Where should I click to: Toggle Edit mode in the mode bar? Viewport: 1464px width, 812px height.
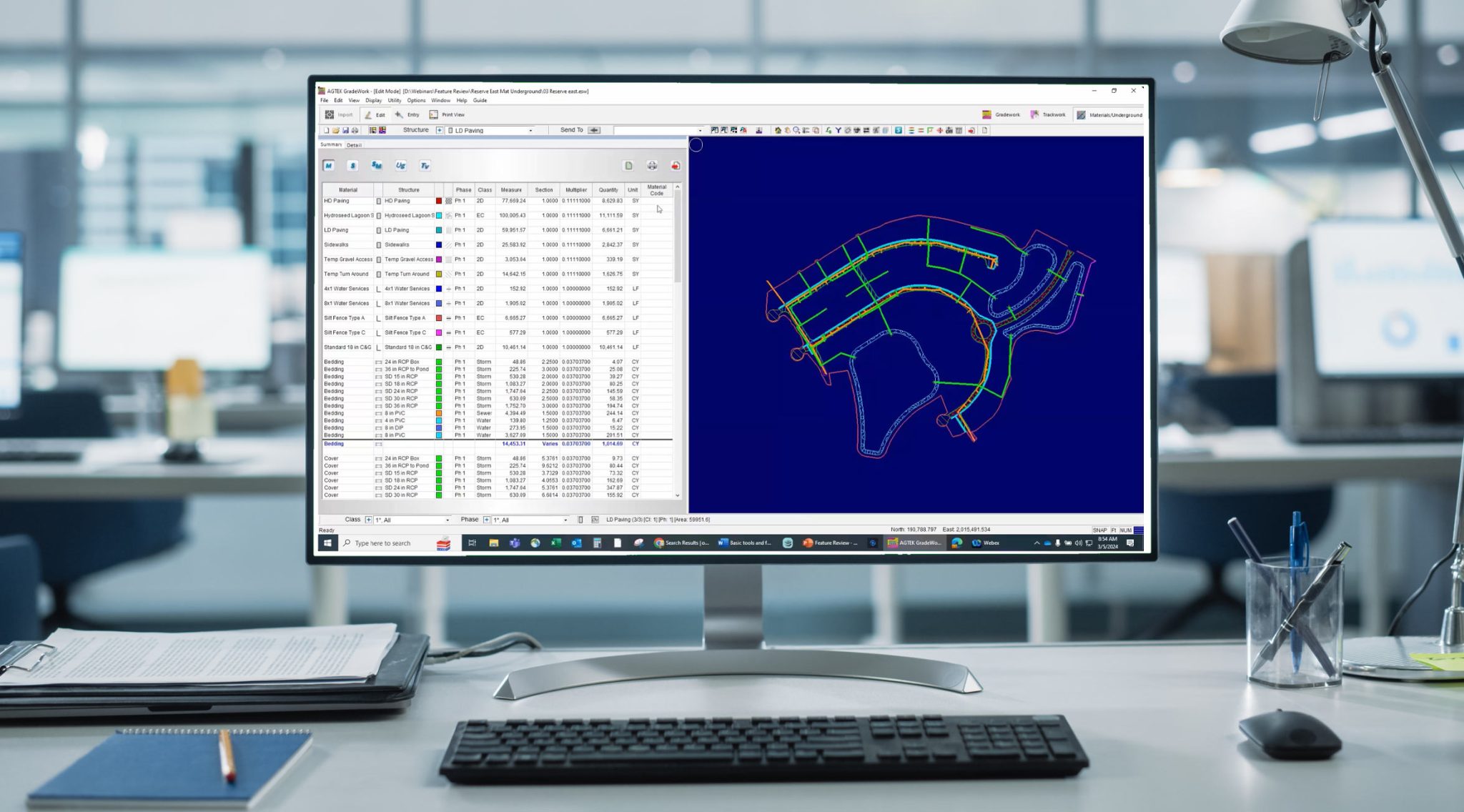375,115
